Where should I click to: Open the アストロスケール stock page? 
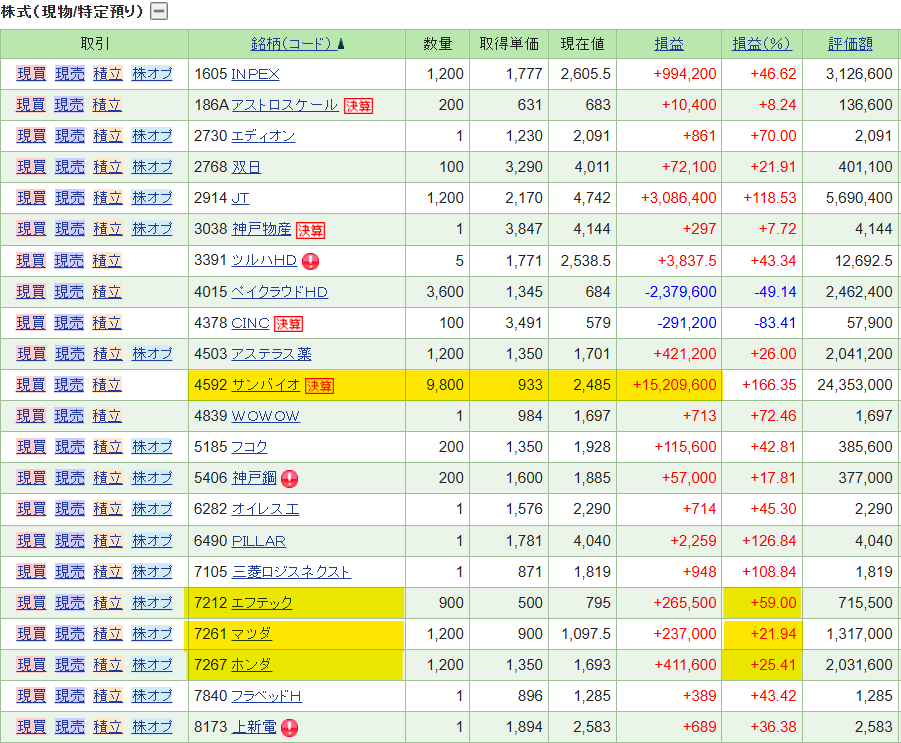[x=284, y=105]
